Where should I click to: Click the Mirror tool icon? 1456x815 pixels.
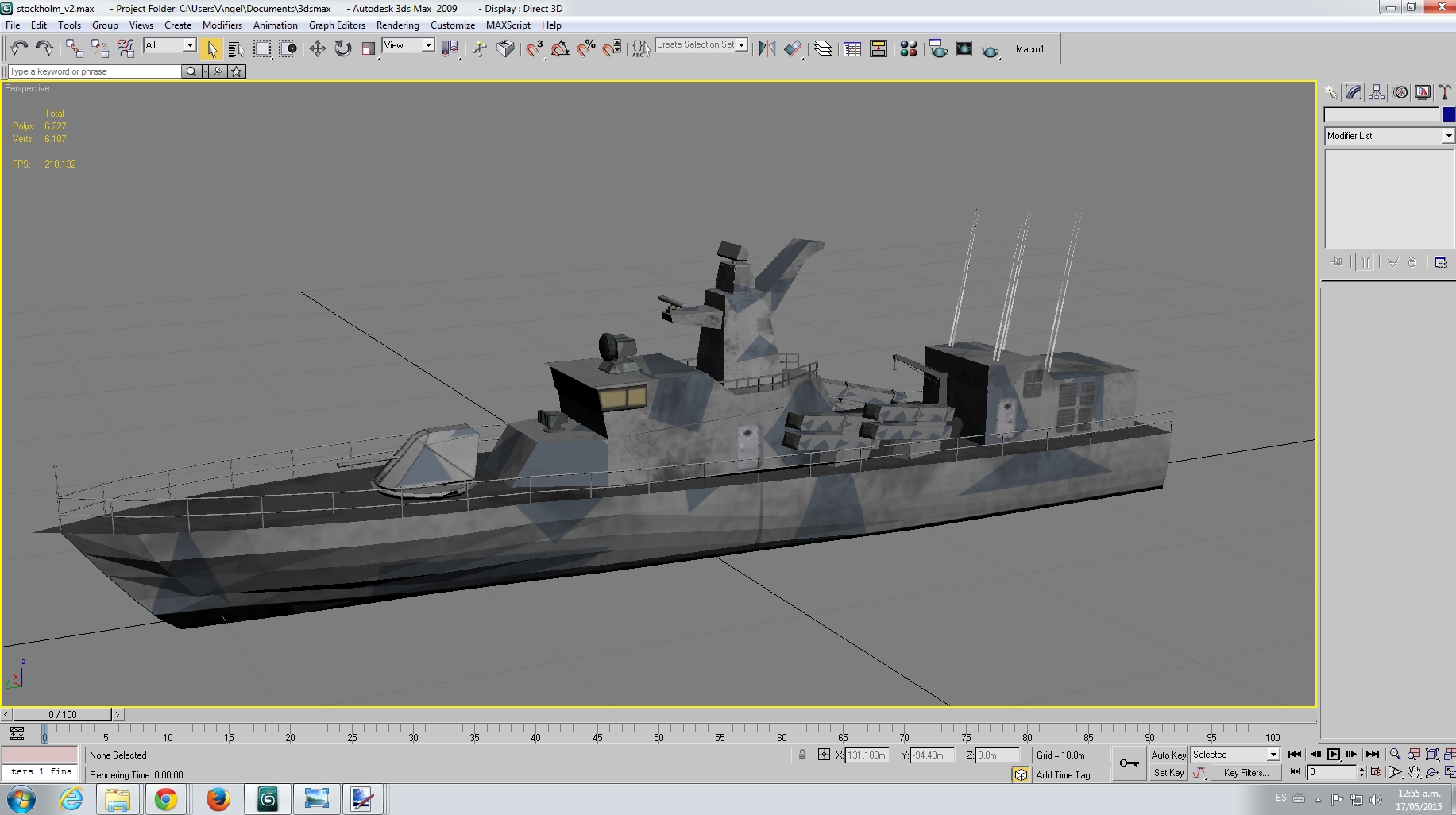767,49
